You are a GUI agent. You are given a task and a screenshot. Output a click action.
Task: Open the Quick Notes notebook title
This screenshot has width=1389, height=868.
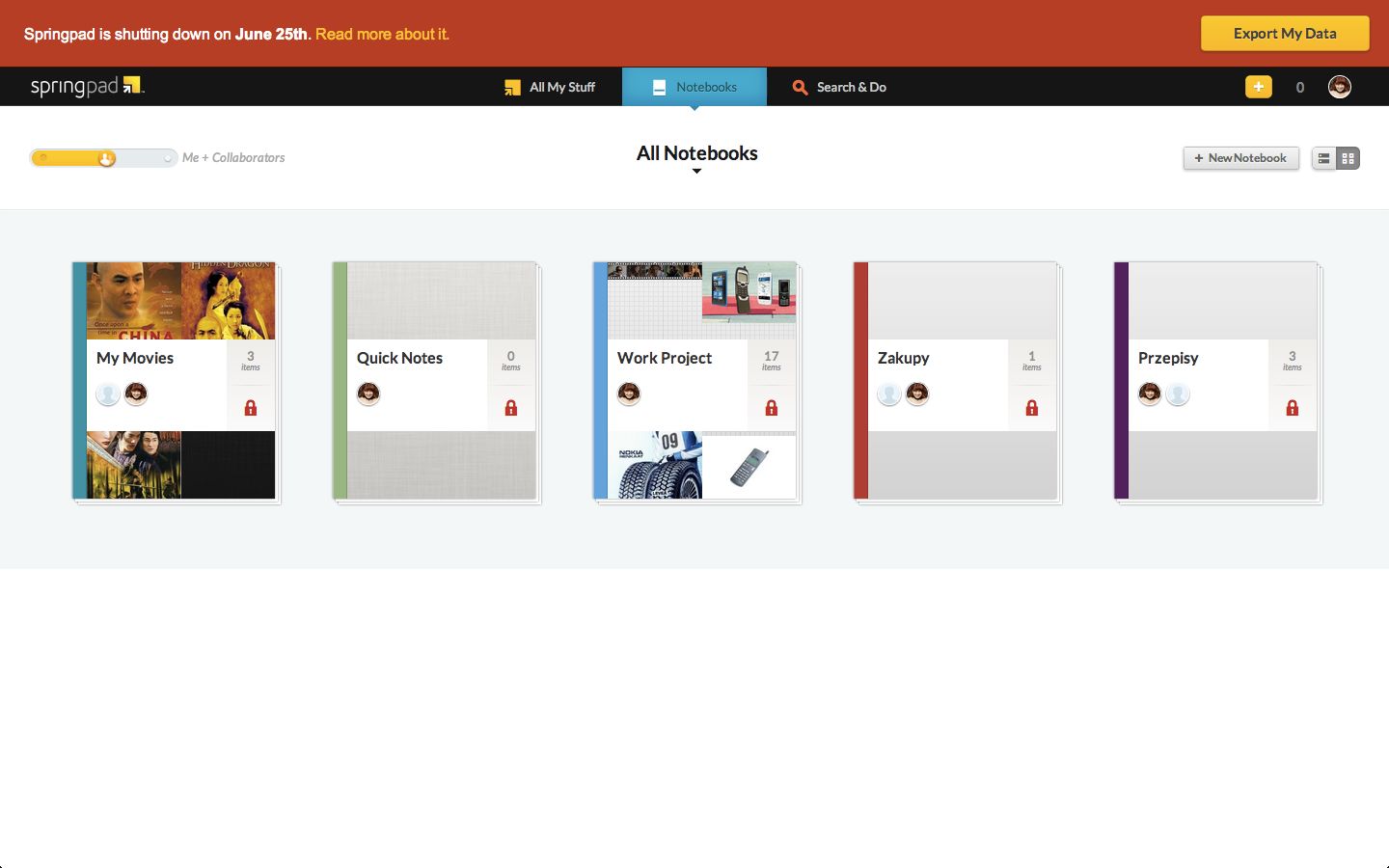[x=399, y=358]
